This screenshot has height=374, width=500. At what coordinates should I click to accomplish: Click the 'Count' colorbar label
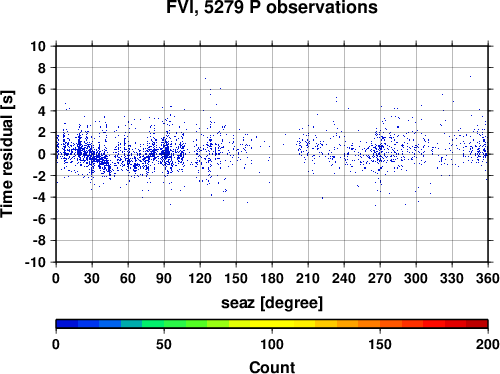tap(272, 367)
